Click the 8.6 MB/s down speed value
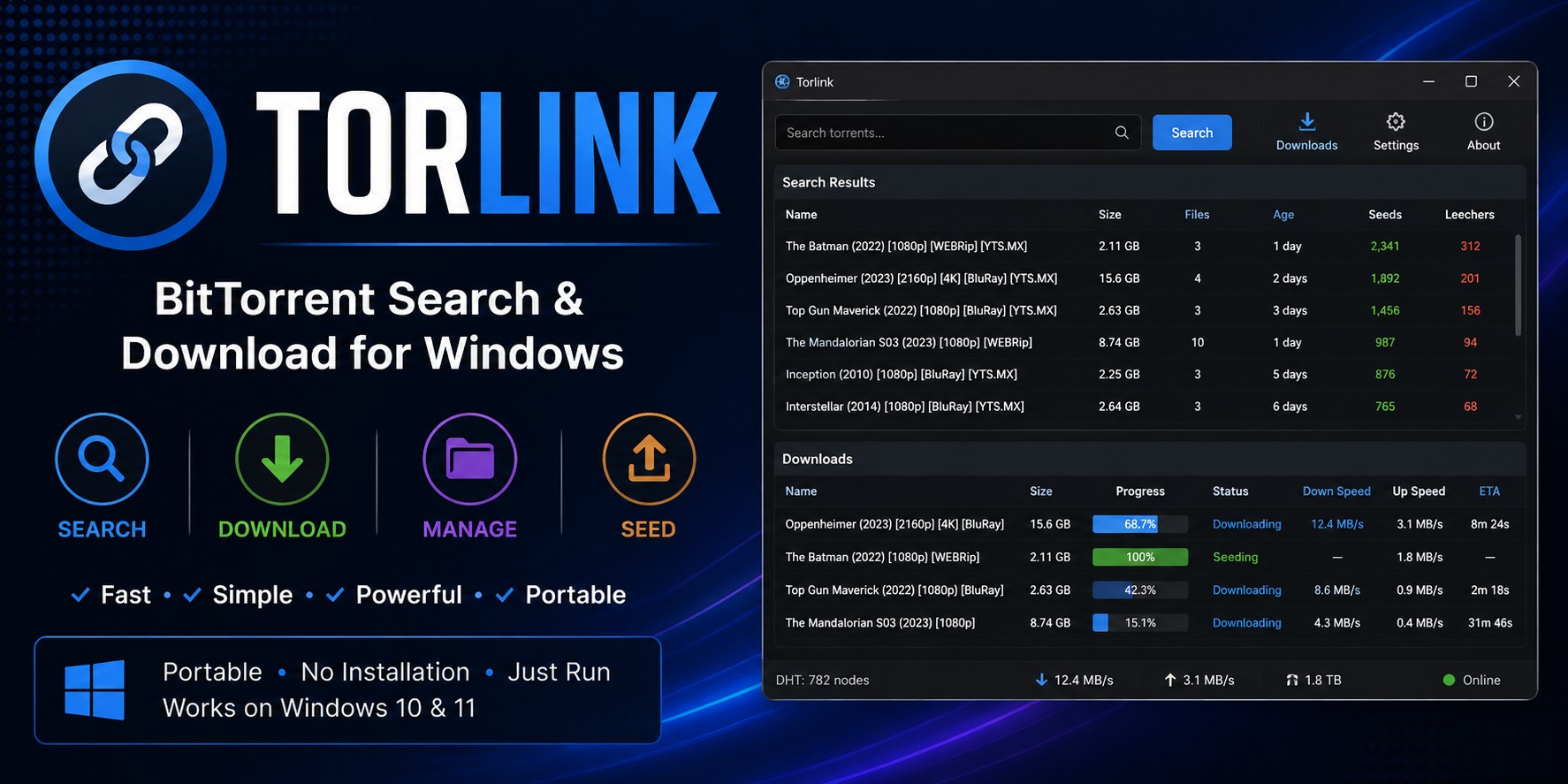 coord(1336,590)
